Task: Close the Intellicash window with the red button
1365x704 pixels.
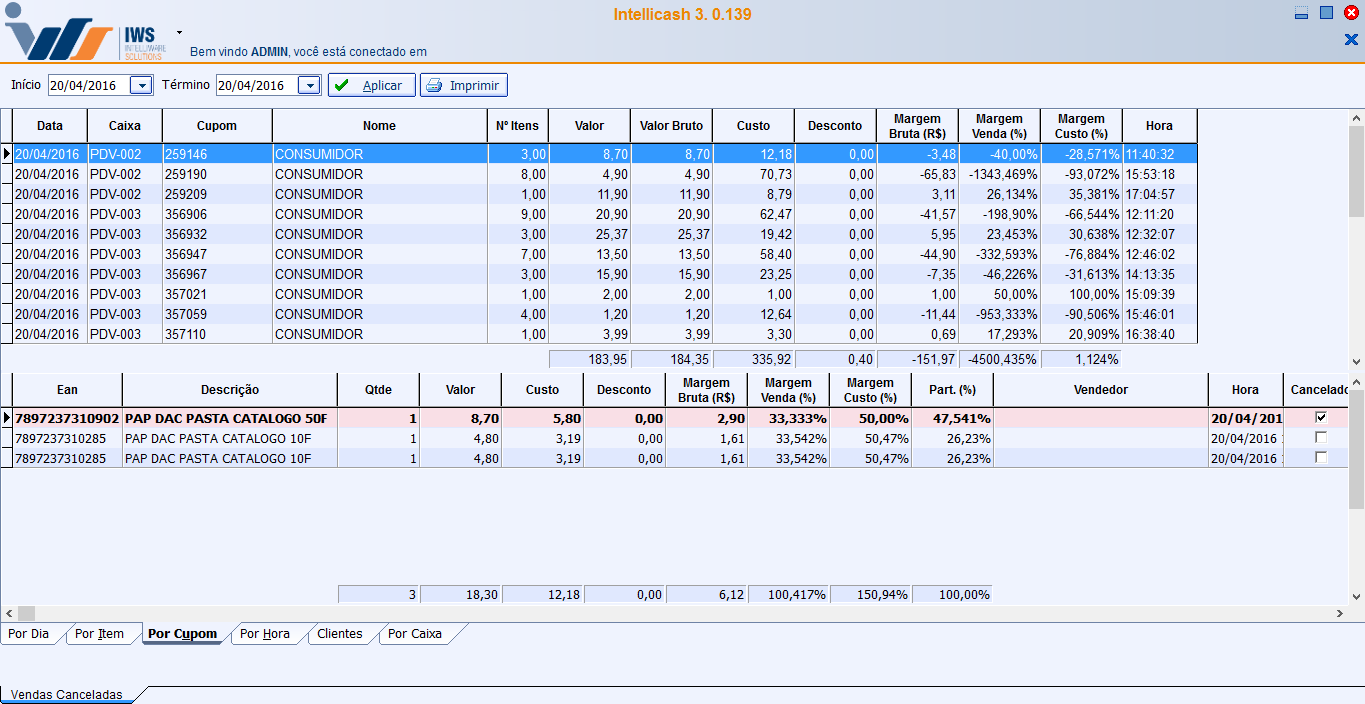Action: (1351, 13)
